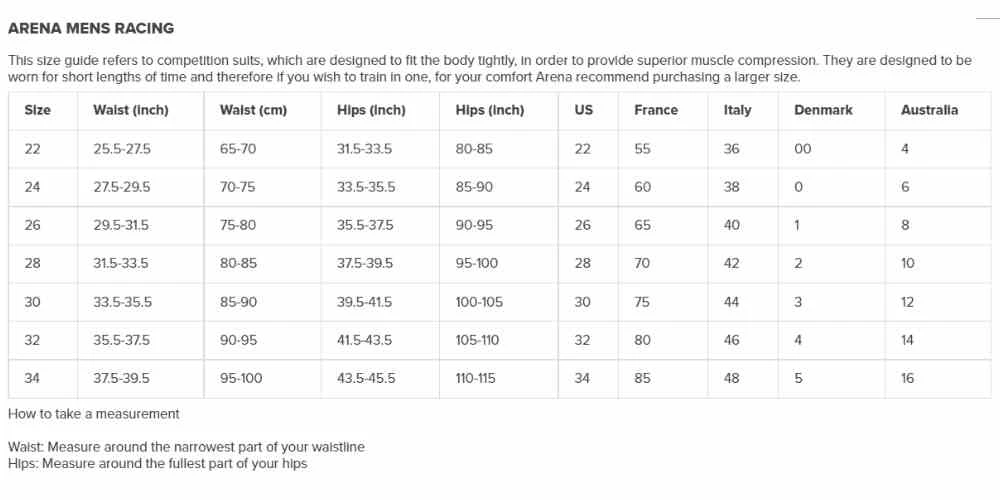This screenshot has height=500, width=1000.
Task: Select the 25.5-27.5 waist cell
Action: tap(121, 149)
